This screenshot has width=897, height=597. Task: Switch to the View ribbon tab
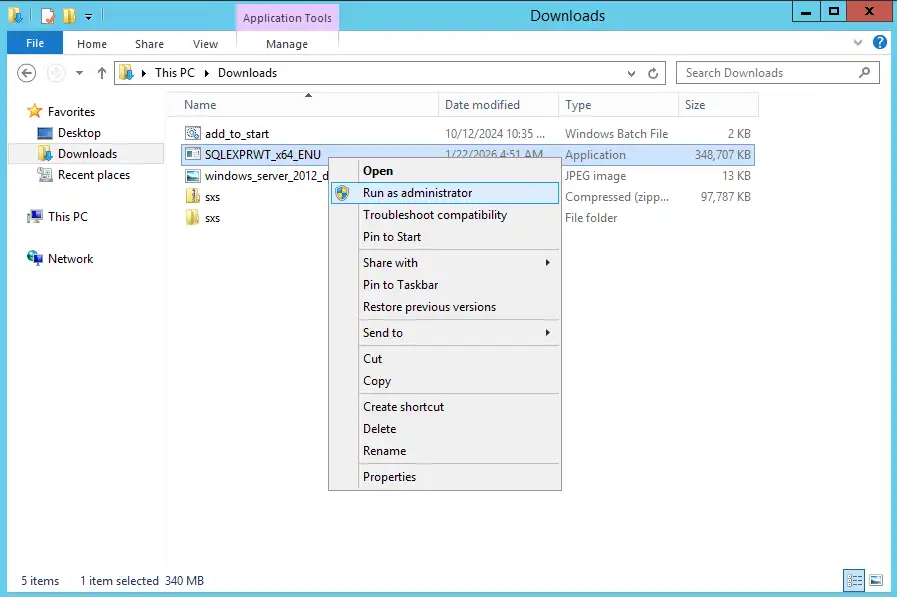tap(205, 44)
